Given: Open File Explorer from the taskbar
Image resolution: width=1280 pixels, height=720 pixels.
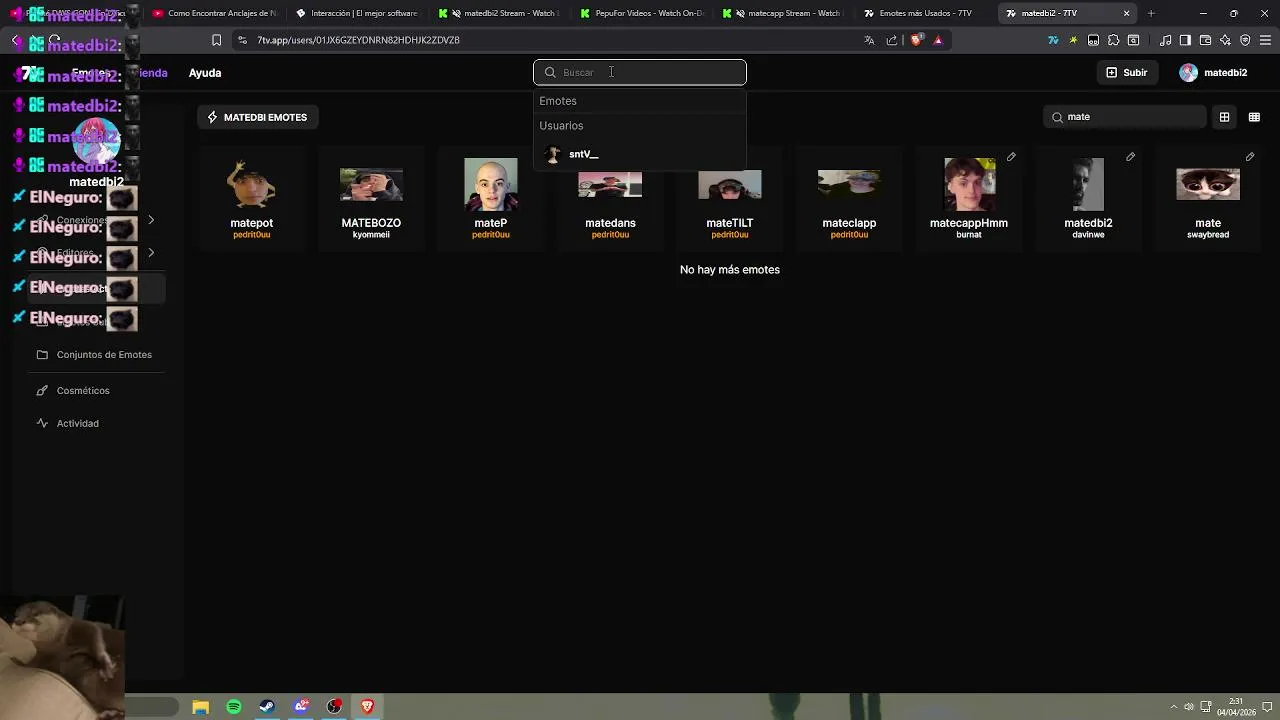Looking at the screenshot, I should [200, 707].
